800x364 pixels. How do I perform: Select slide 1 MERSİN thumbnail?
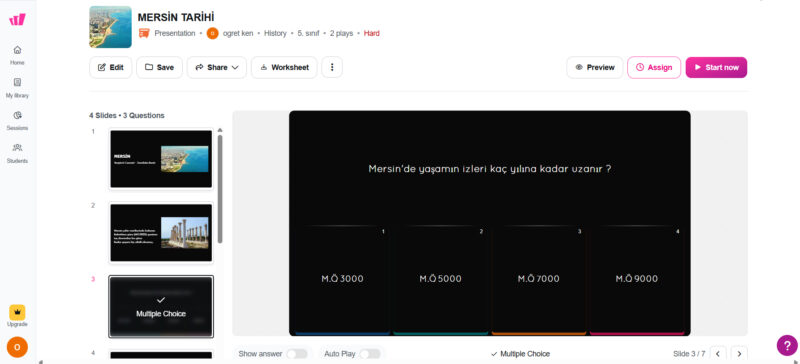coord(161,159)
